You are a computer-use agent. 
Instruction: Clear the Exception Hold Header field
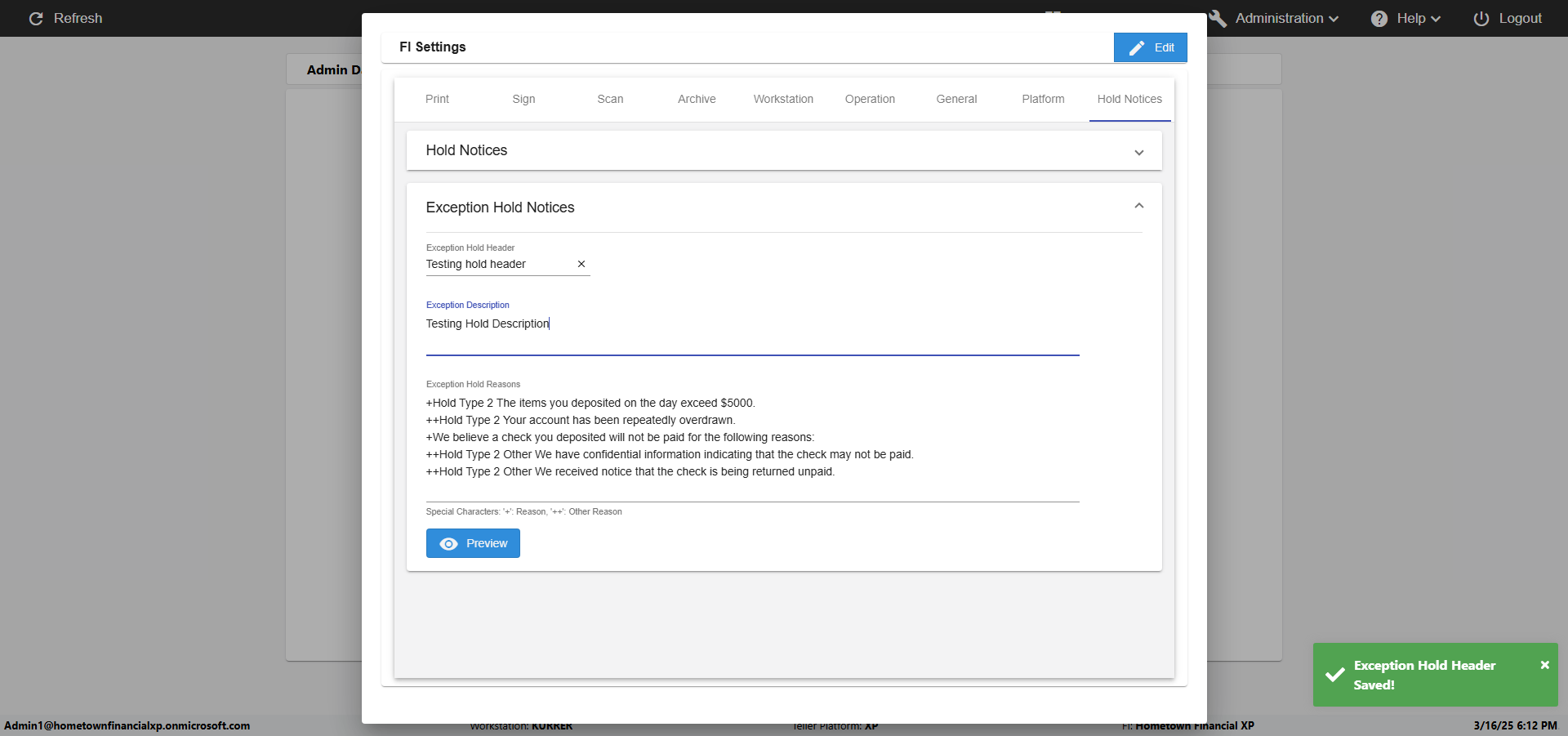581,264
